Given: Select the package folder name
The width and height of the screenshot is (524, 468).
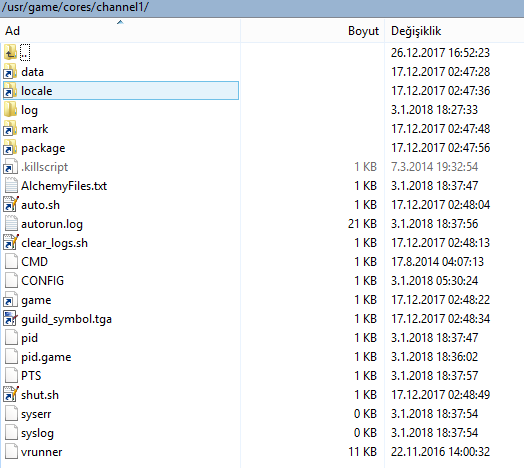Looking at the screenshot, I should [43, 148].
